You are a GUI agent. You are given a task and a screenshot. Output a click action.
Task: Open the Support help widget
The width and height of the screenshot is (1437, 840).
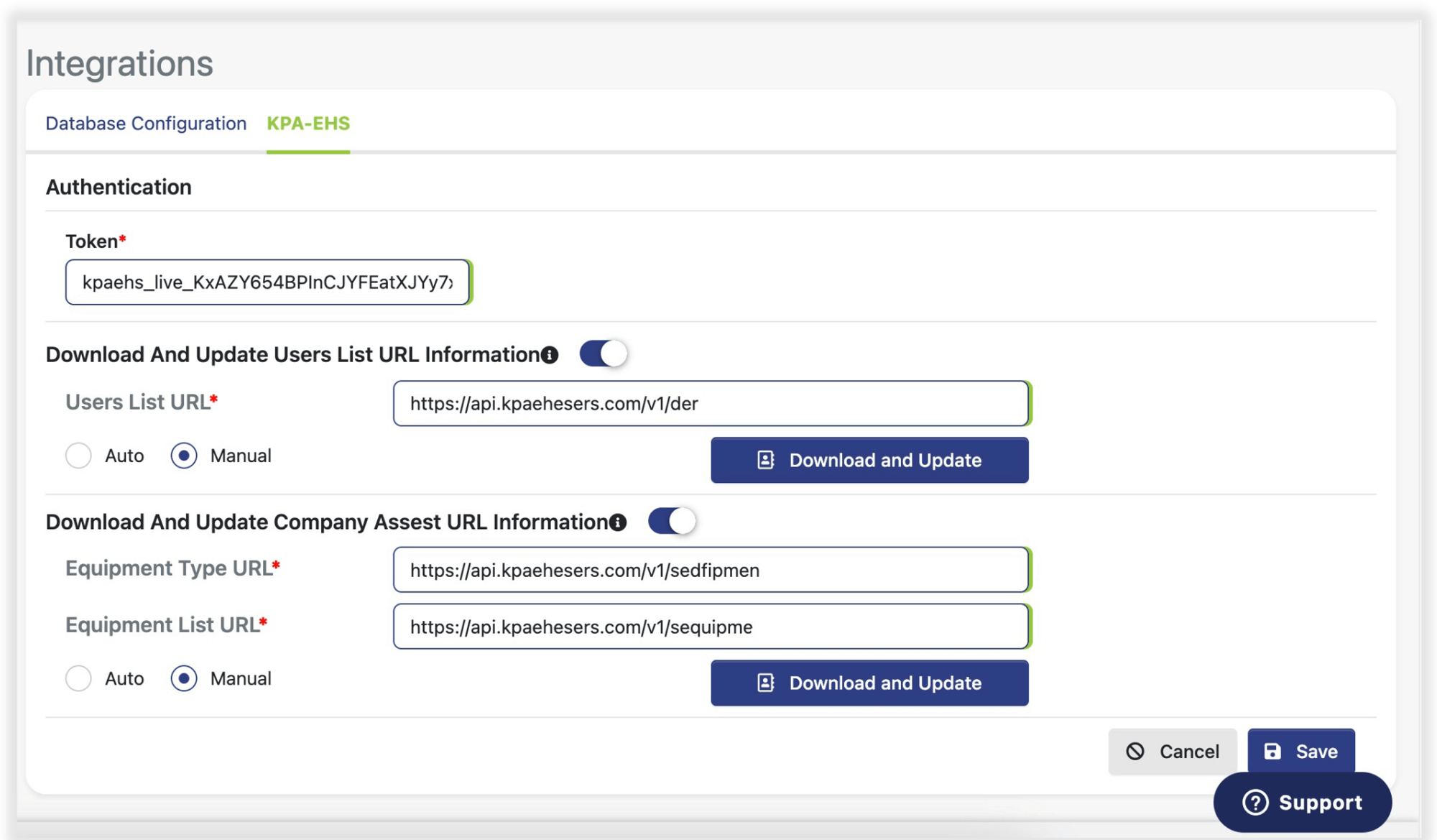pos(1303,803)
